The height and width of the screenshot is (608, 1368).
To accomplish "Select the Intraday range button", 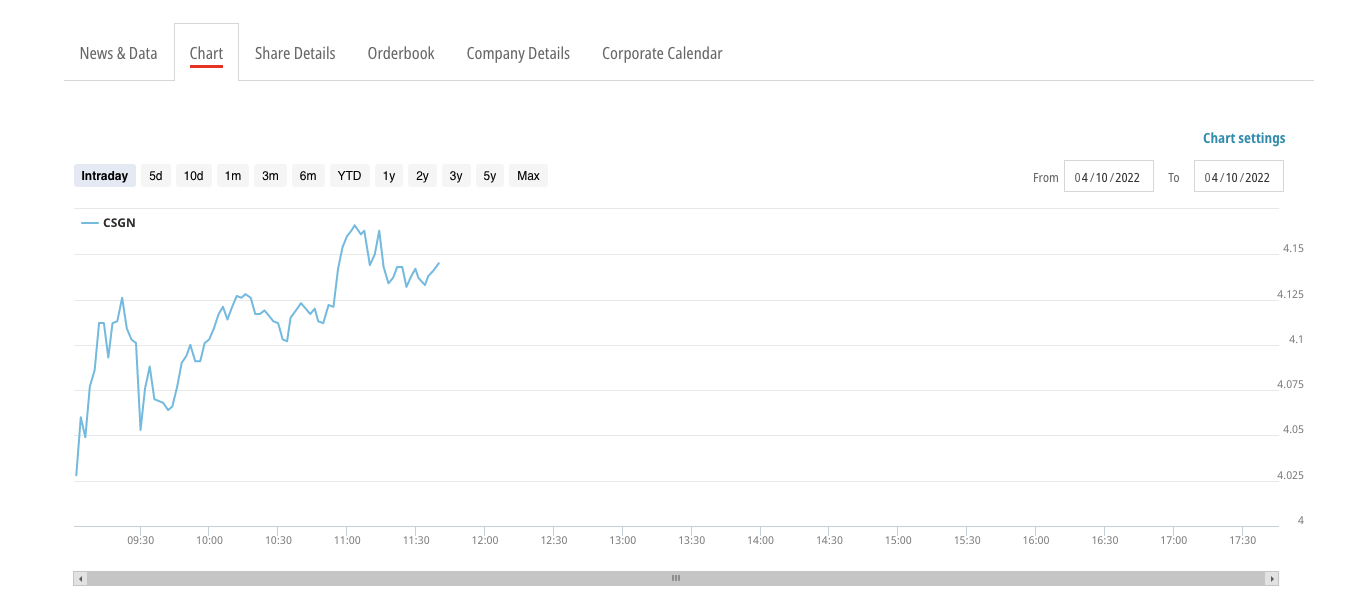I will tap(105, 176).
